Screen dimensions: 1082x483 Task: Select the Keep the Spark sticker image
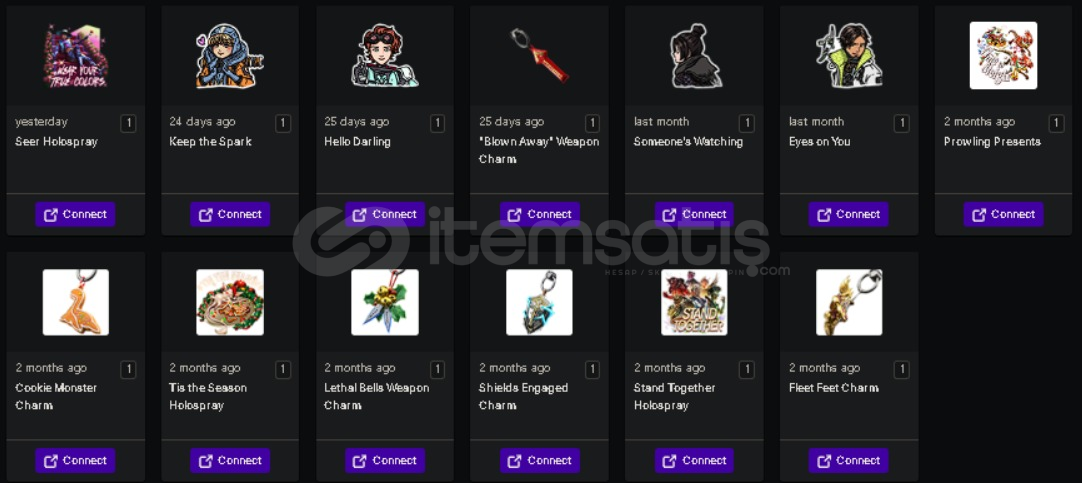click(230, 56)
